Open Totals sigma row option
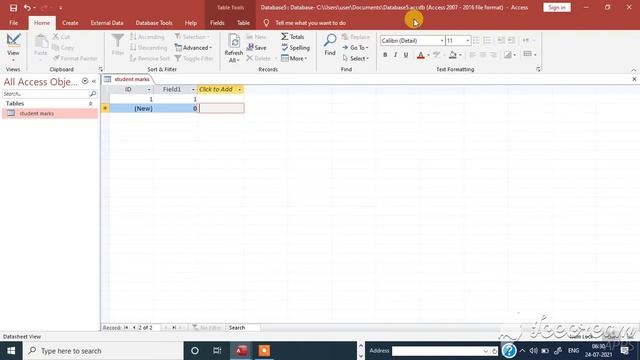 click(293, 37)
